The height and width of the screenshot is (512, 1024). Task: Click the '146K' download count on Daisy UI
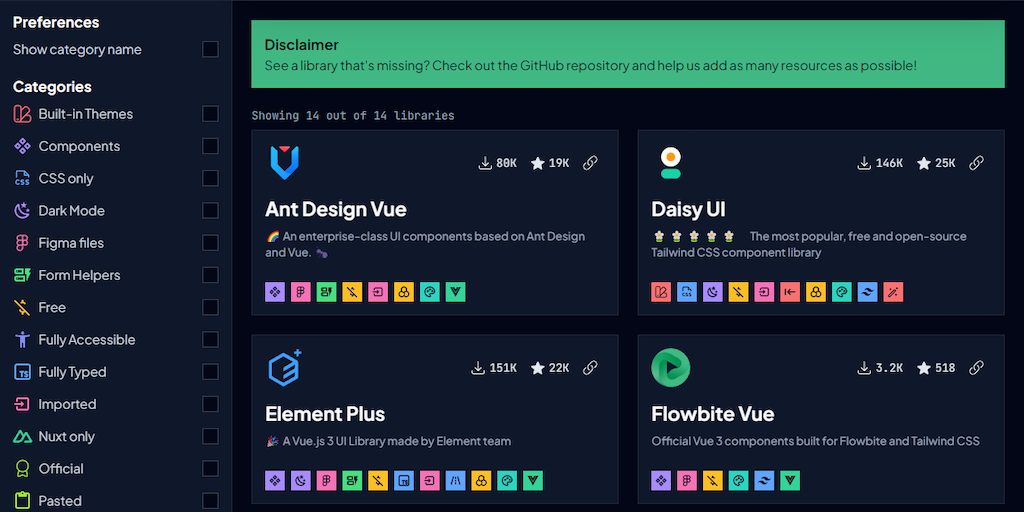[x=889, y=163]
